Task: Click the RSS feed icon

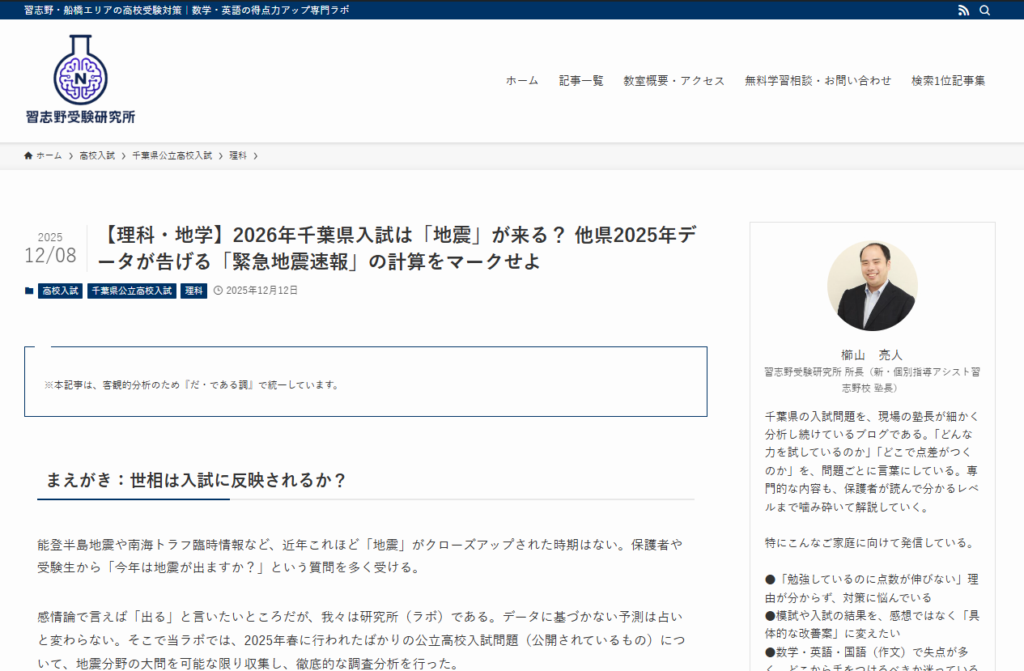Action: point(963,10)
